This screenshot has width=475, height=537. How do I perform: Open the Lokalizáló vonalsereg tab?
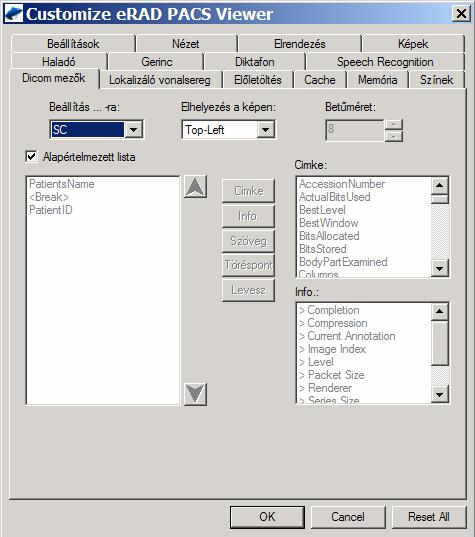[x=160, y=80]
